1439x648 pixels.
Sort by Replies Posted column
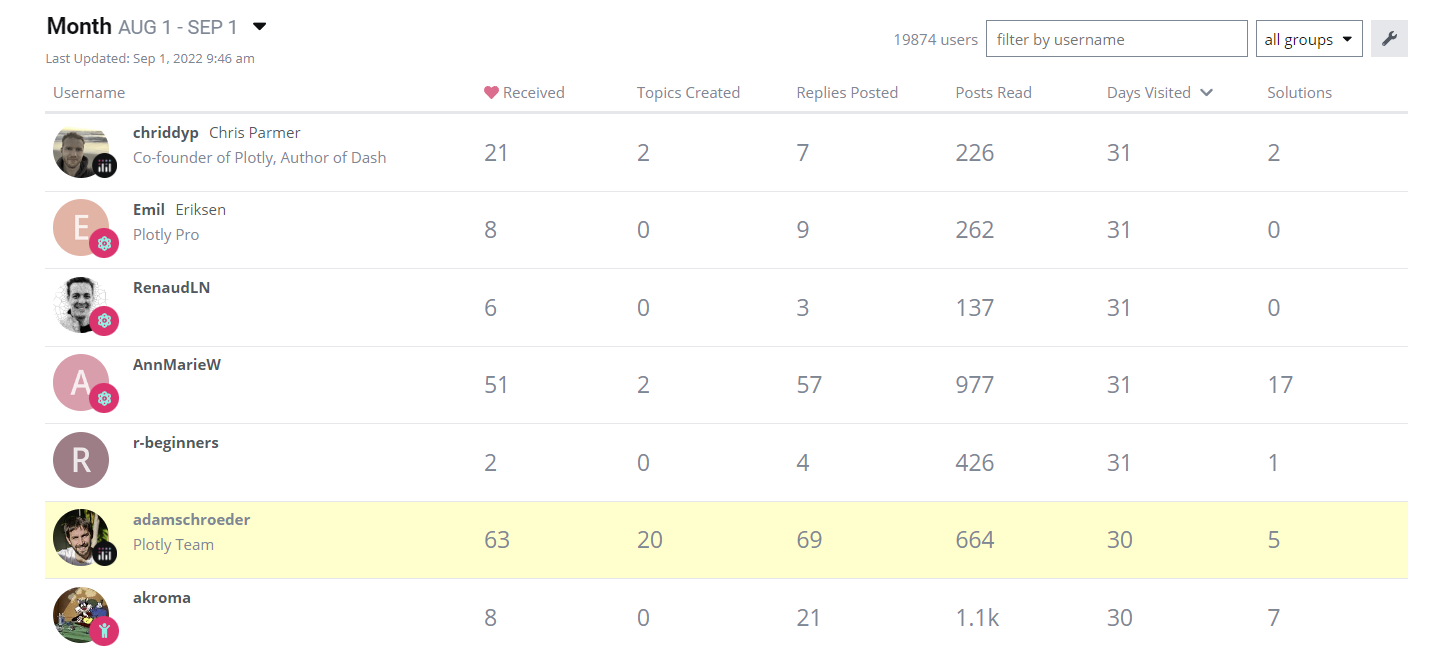[x=847, y=93]
